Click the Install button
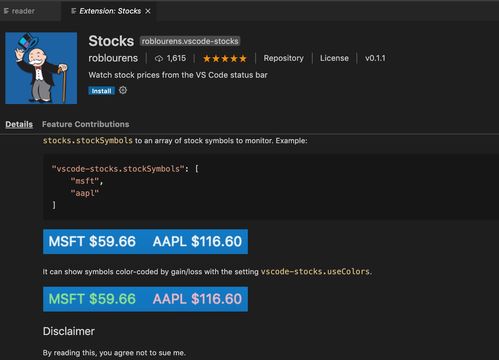Viewport: 499px width, 360px height. 101,91
